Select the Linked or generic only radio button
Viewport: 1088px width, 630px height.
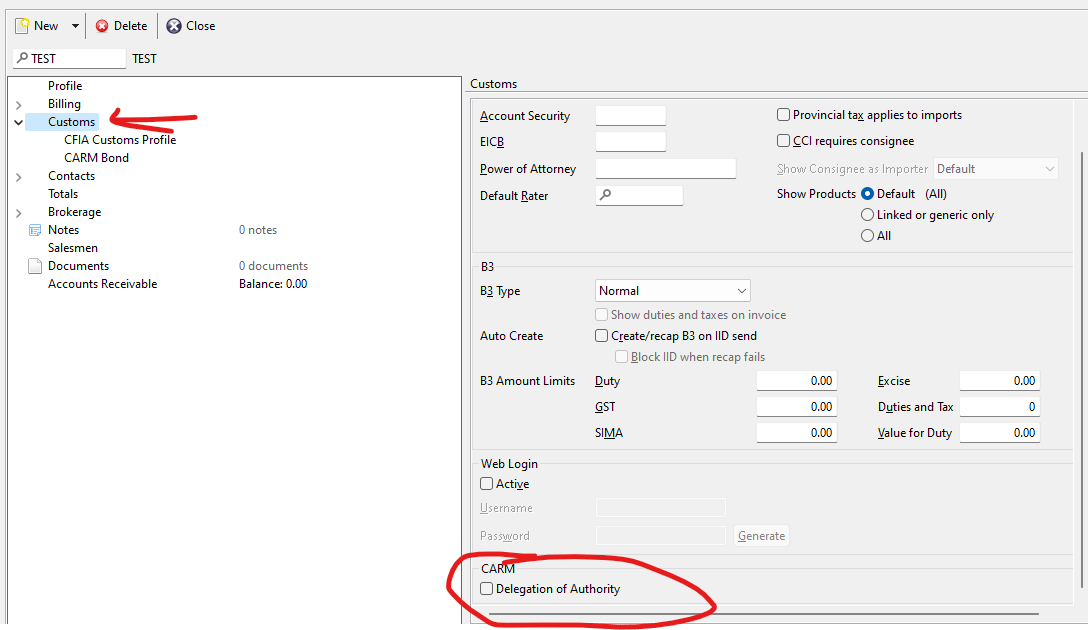tap(868, 214)
